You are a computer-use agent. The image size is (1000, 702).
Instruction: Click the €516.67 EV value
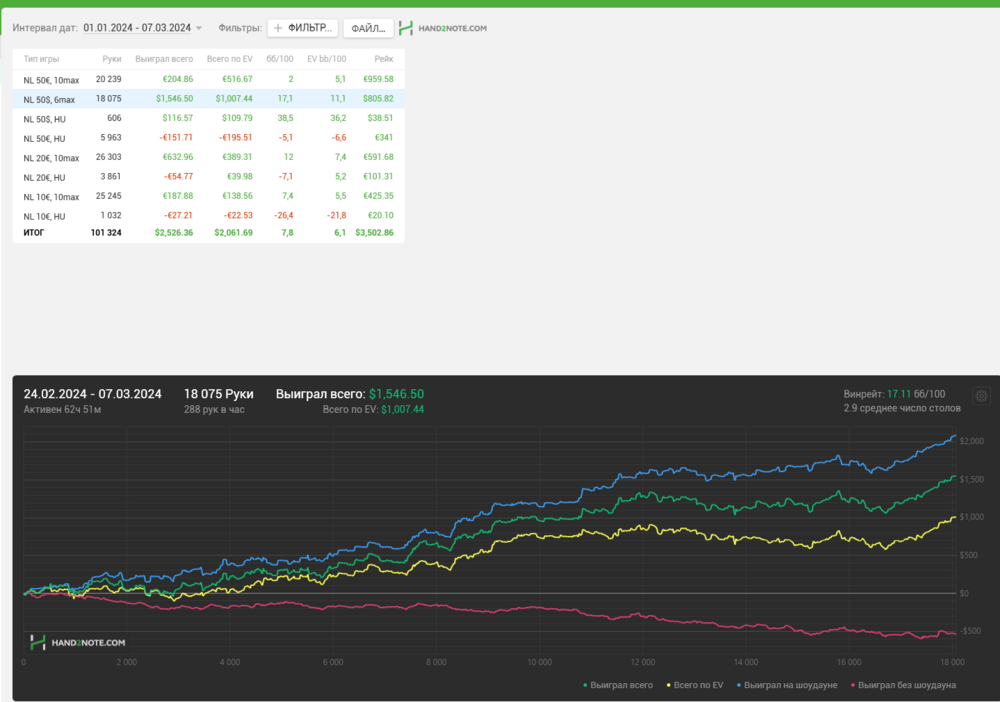point(237,79)
